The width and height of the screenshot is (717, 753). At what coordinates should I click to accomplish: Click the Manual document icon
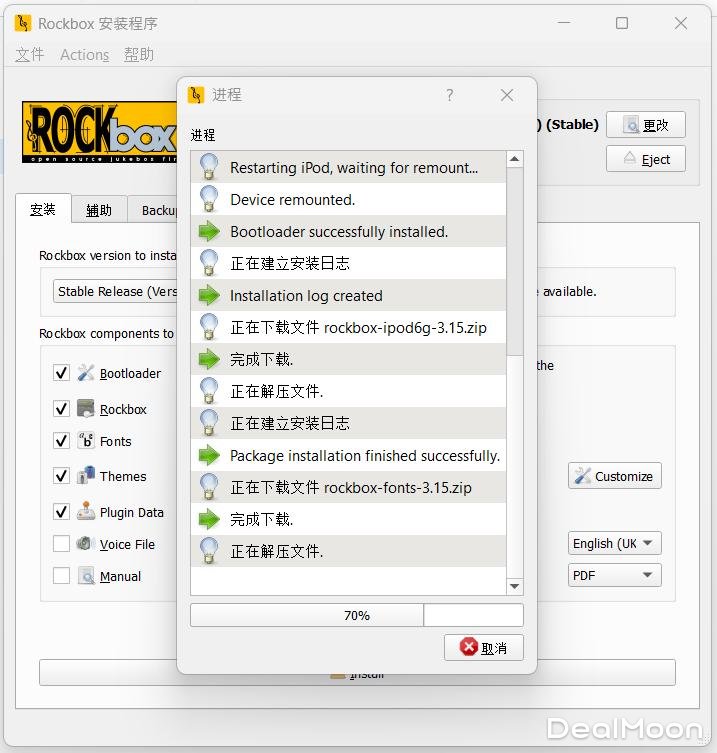(86, 577)
